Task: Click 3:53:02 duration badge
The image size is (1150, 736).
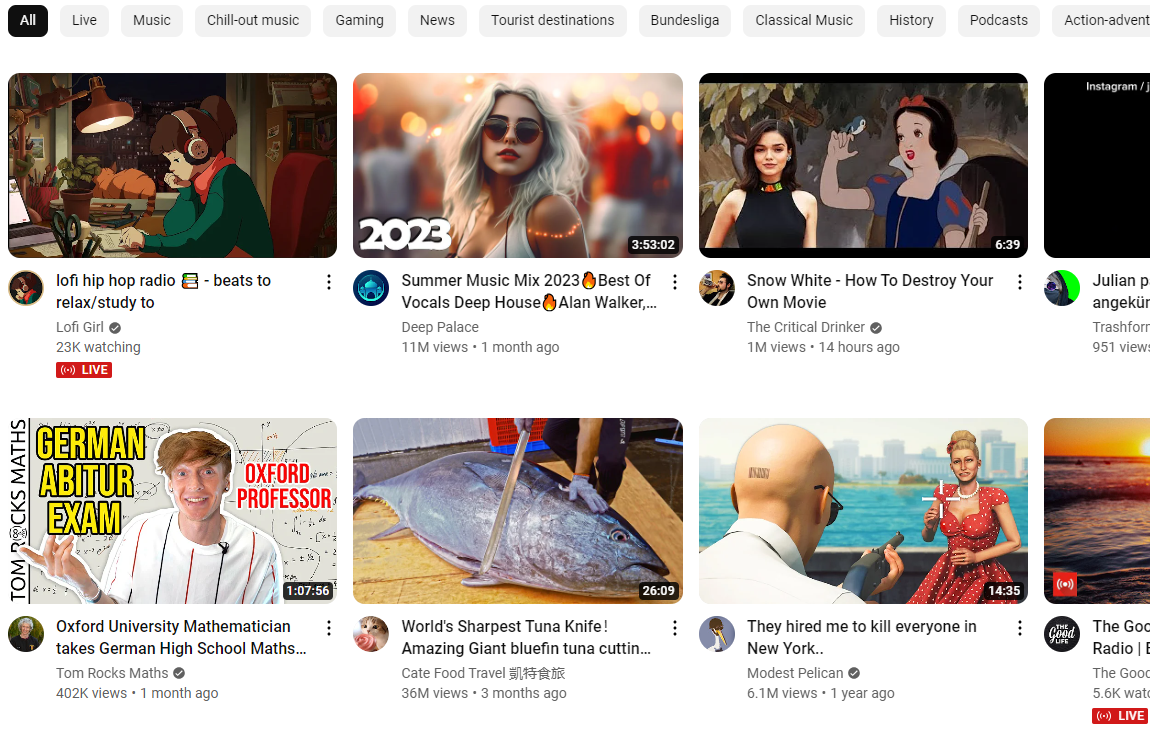Action: (653, 245)
